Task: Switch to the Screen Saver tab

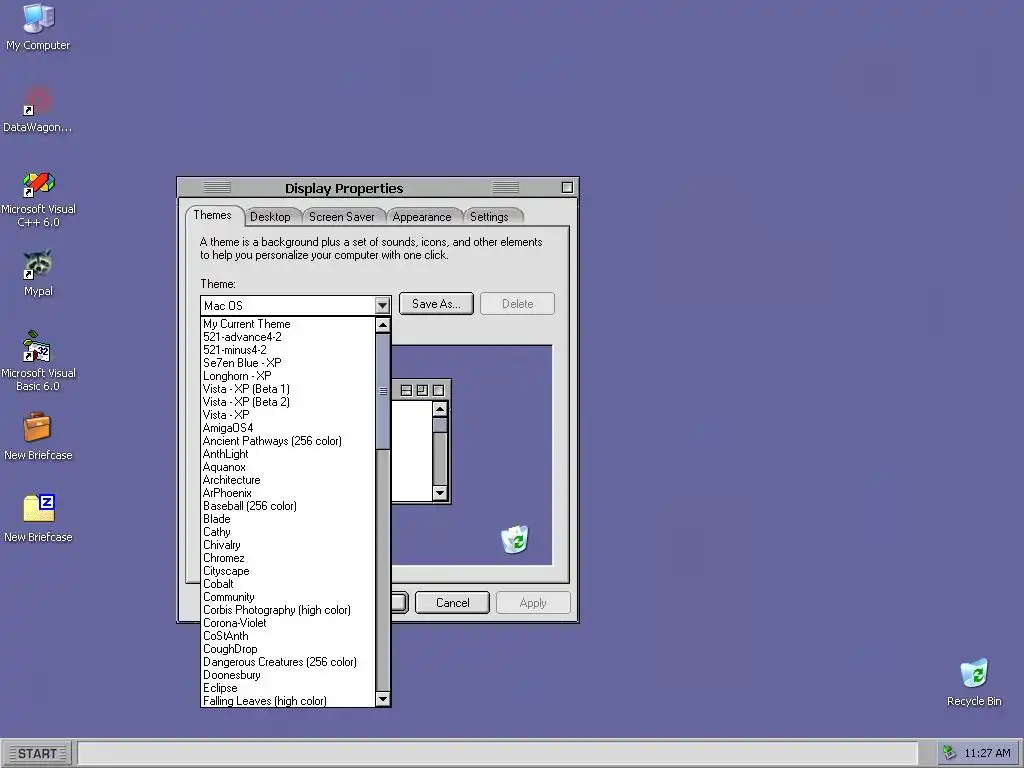Action: tap(342, 217)
